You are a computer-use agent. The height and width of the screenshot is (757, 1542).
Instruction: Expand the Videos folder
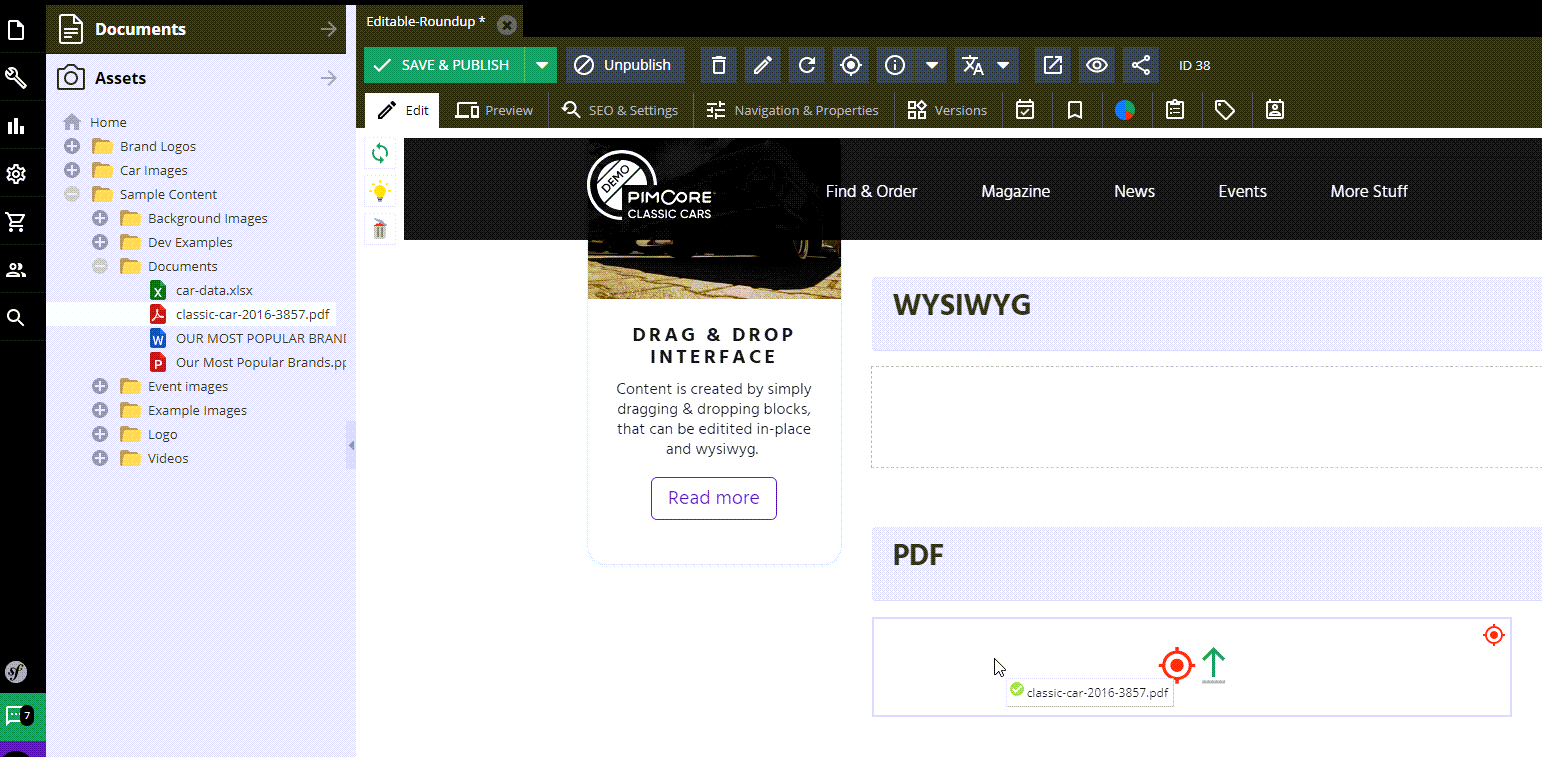pyautogui.click(x=99, y=458)
